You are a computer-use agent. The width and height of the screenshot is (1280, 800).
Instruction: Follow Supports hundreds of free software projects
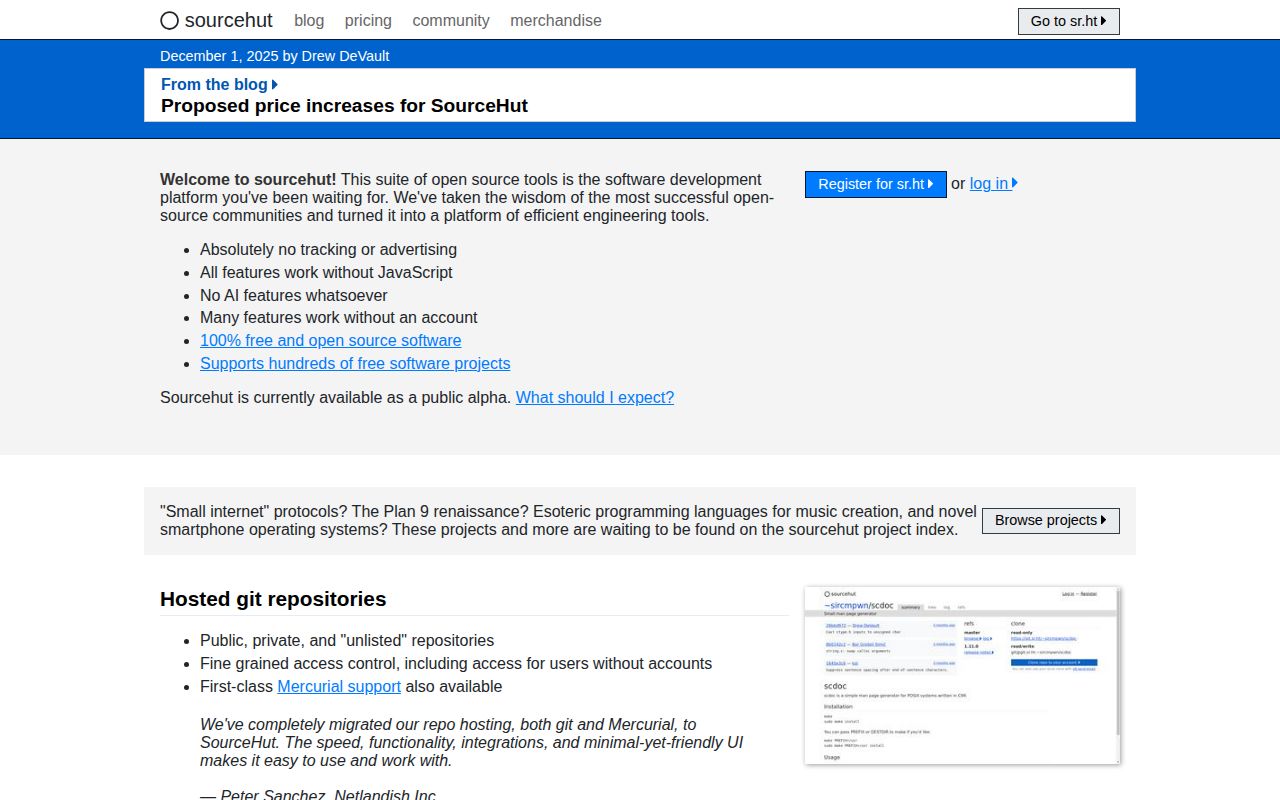coord(355,363)
